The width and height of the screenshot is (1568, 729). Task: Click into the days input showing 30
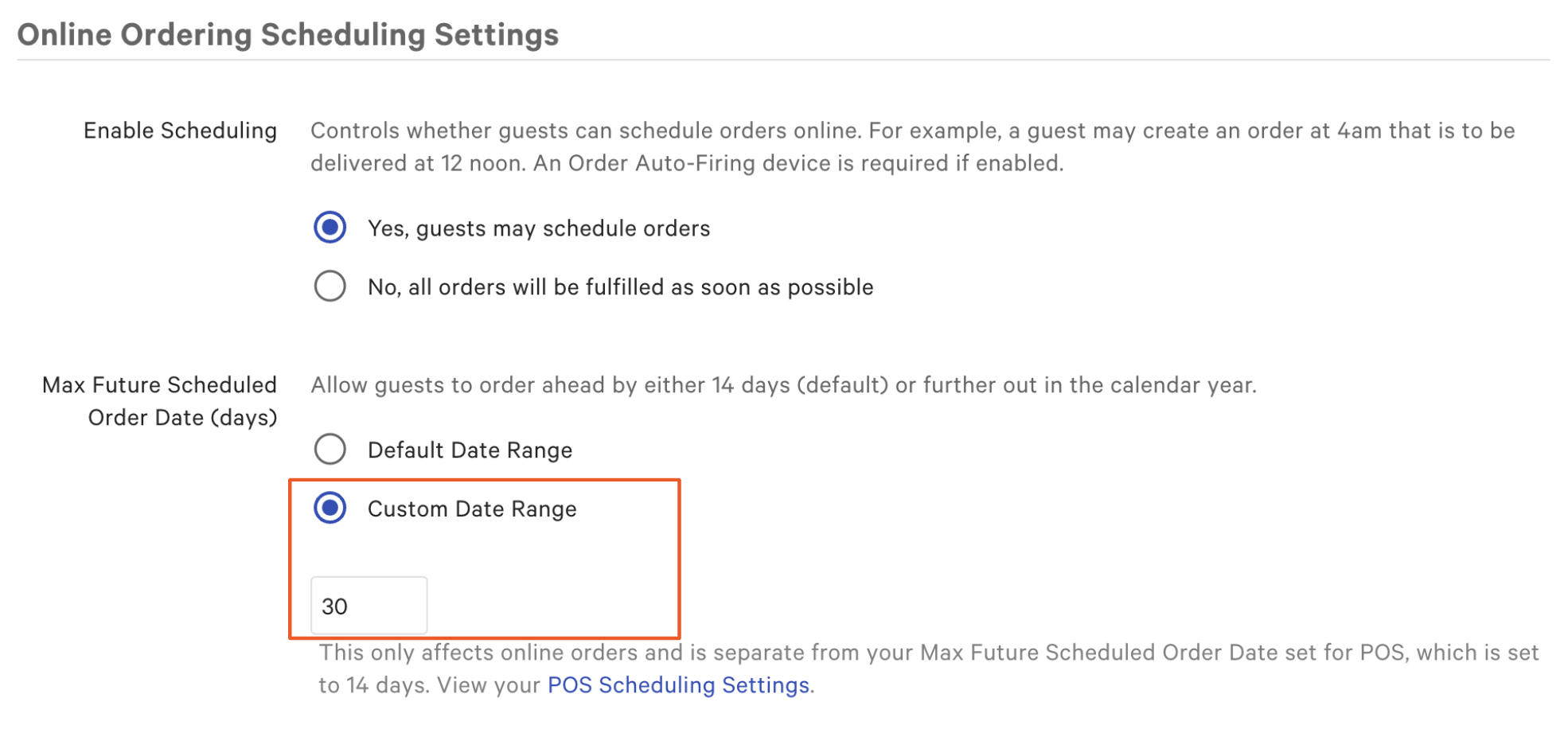(368, 606)
